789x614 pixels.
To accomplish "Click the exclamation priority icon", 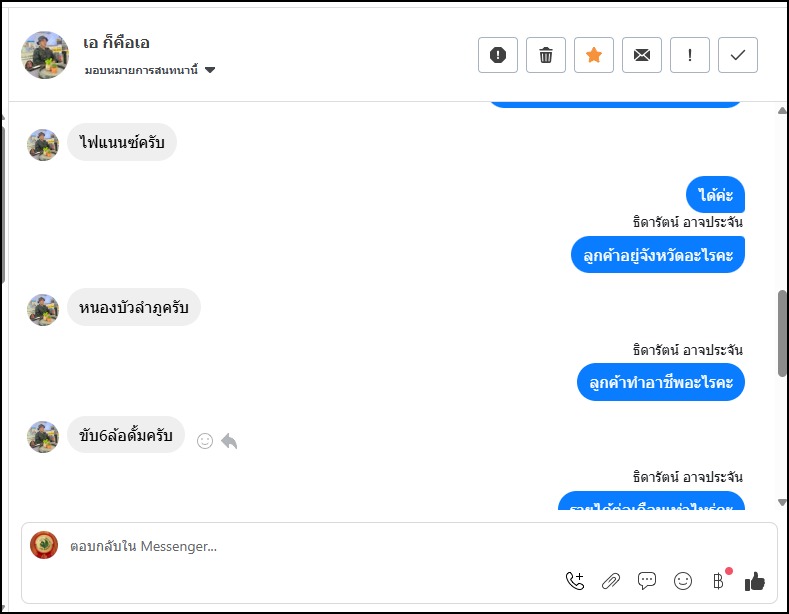I will pyautogui.click(x=689, y=55).
